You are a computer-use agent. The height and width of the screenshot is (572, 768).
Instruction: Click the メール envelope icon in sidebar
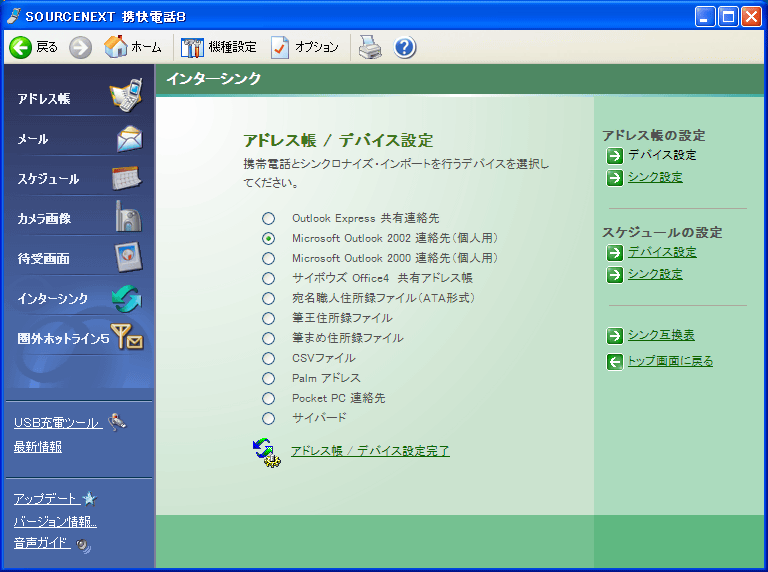(130, 139)
